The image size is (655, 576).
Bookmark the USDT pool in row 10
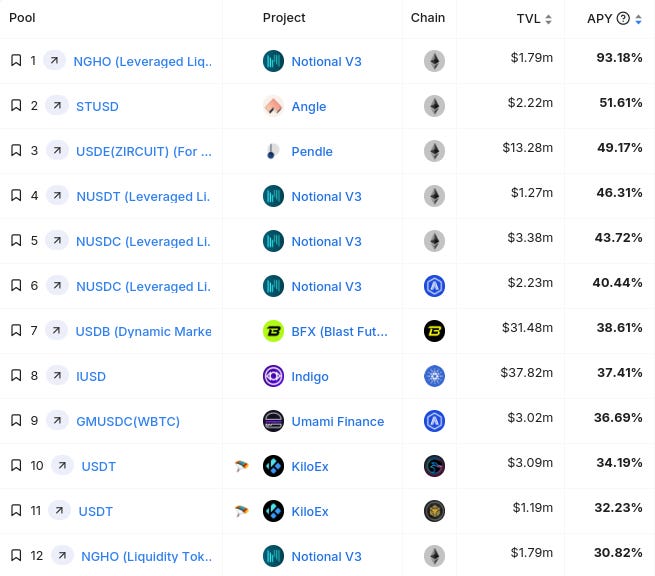click(16, 465)
